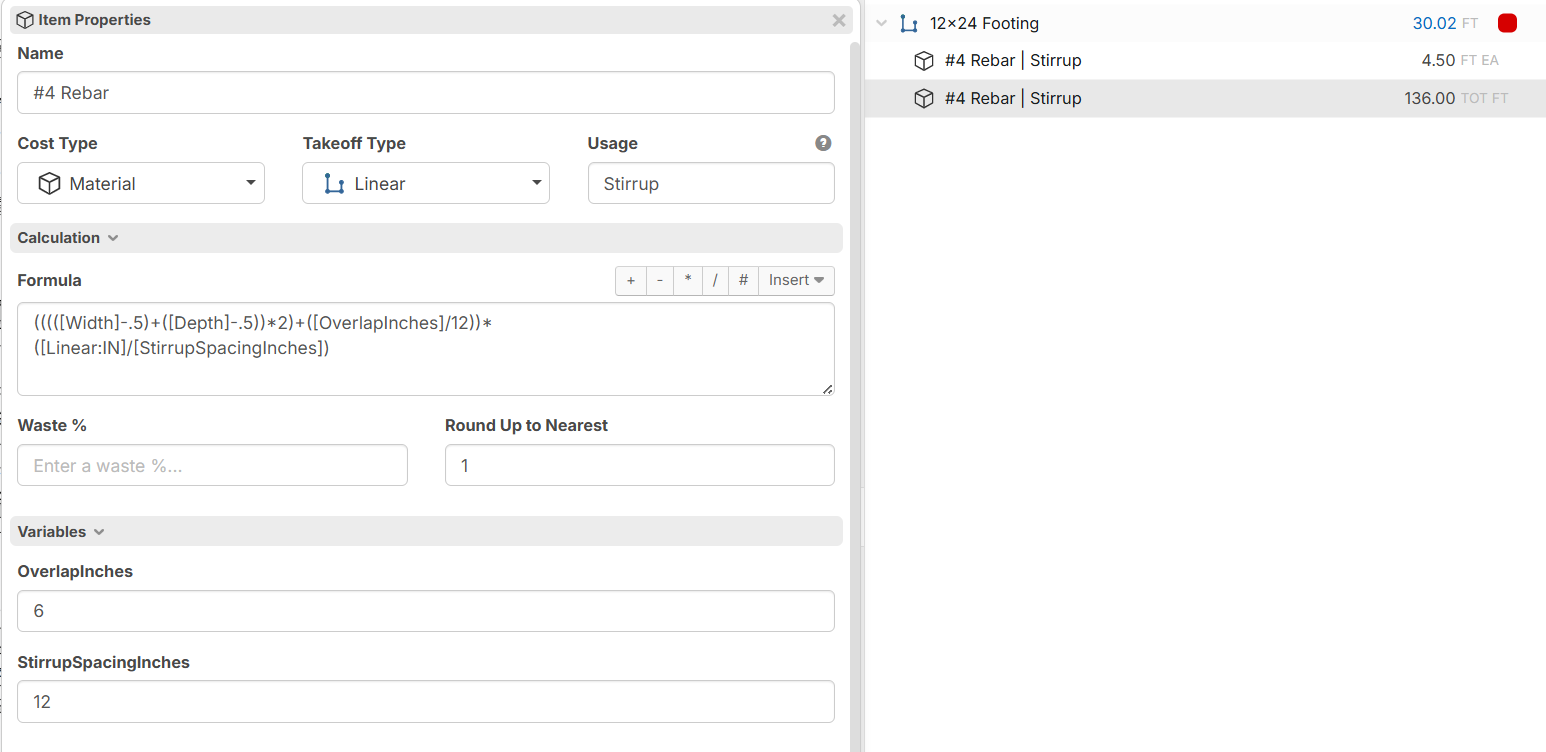Click the hash symbol formula button
Viewport: 1546px width, 752px height.
743,281
